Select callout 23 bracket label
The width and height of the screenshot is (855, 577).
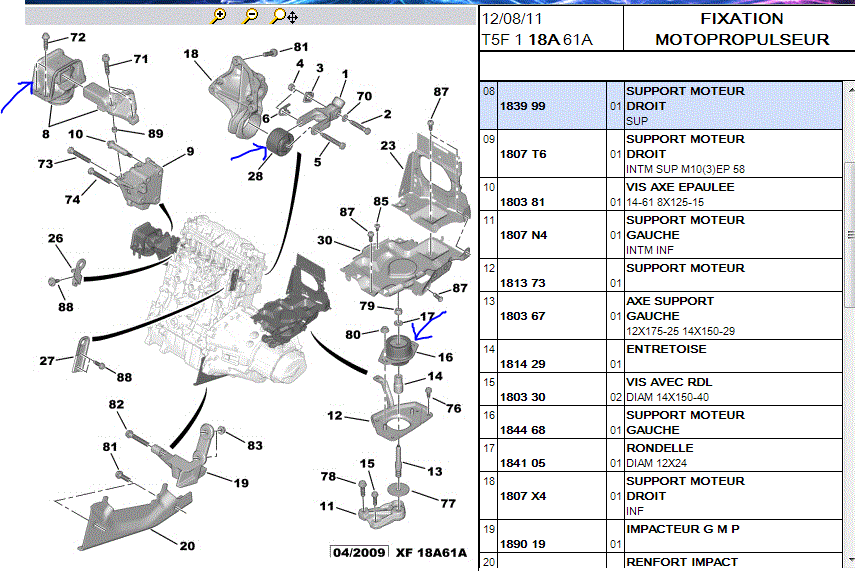(x=388, y=146)
